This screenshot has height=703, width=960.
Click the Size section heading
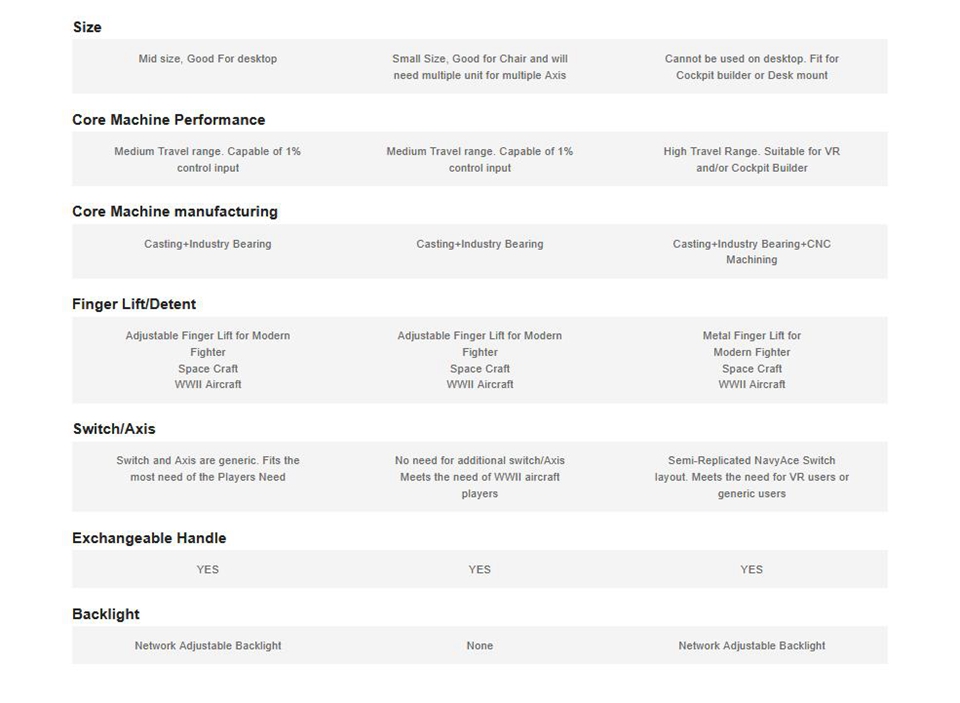point(87,27)
